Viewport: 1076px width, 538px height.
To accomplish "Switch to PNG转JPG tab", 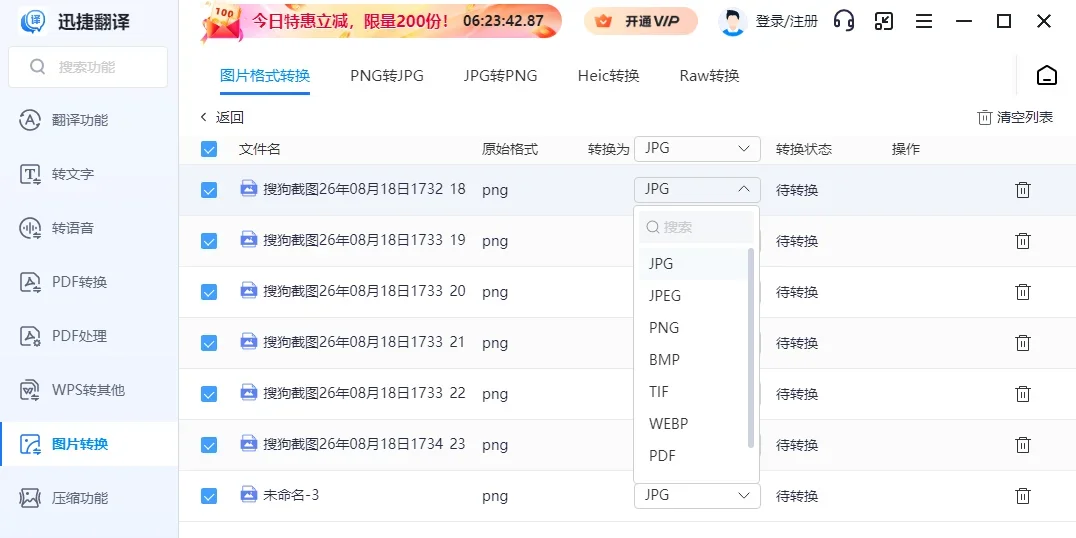I will (x=387, y=75).
